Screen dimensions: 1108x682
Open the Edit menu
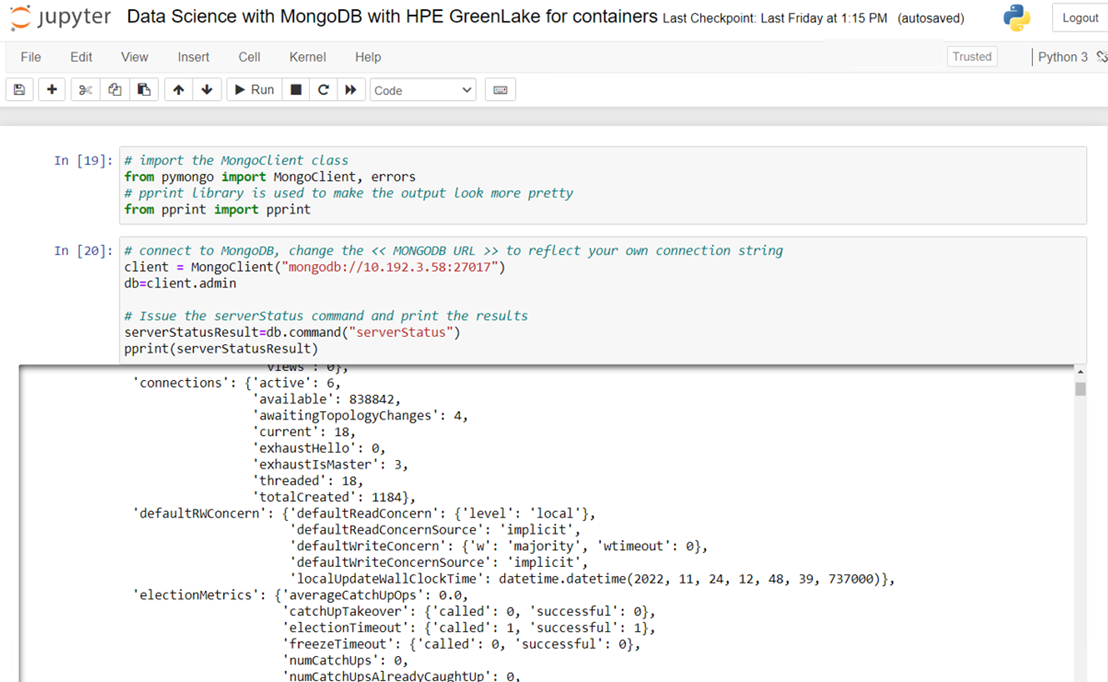pos(81,57)
